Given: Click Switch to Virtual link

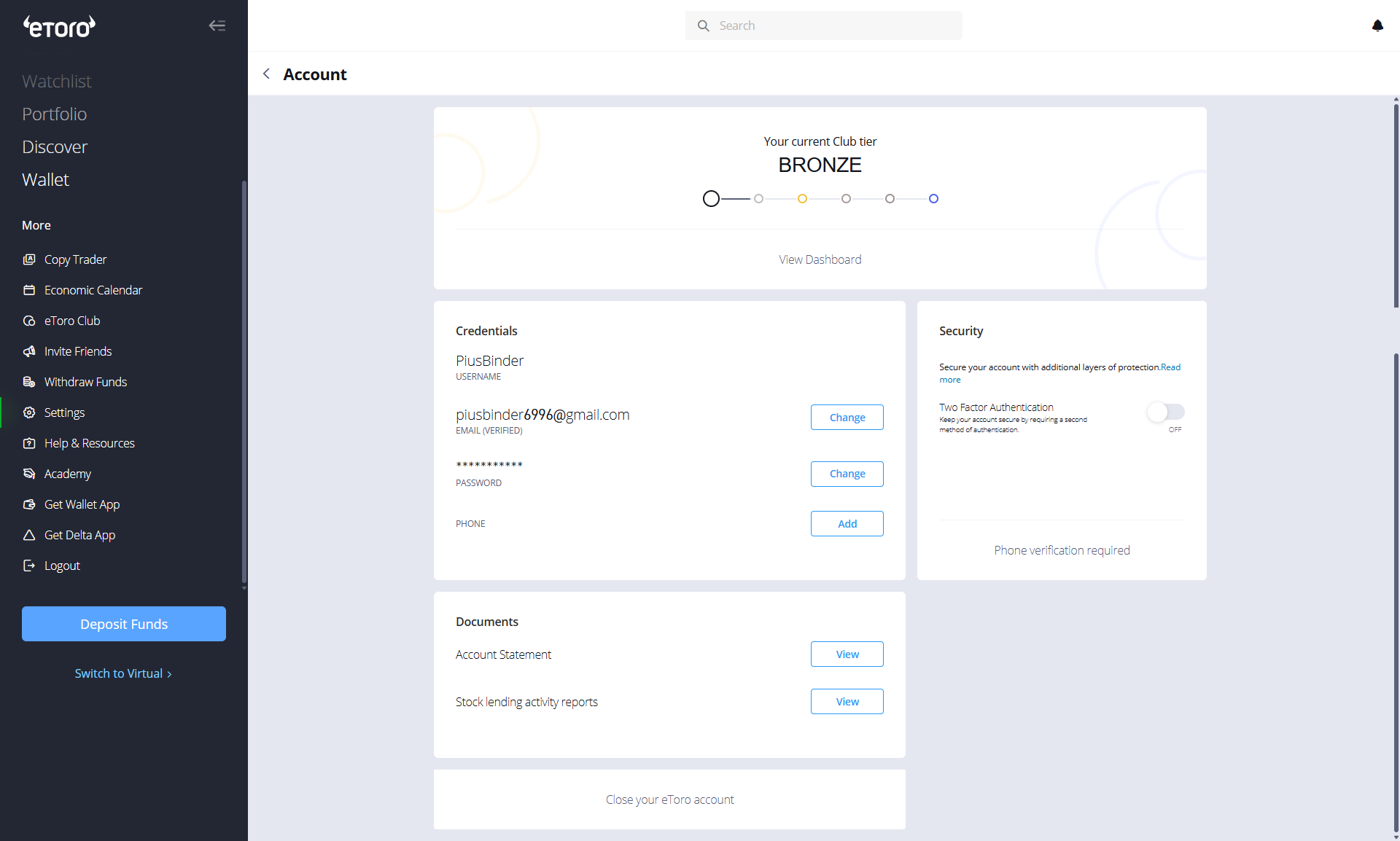Looking at the screenshot, I should (122, 673).
